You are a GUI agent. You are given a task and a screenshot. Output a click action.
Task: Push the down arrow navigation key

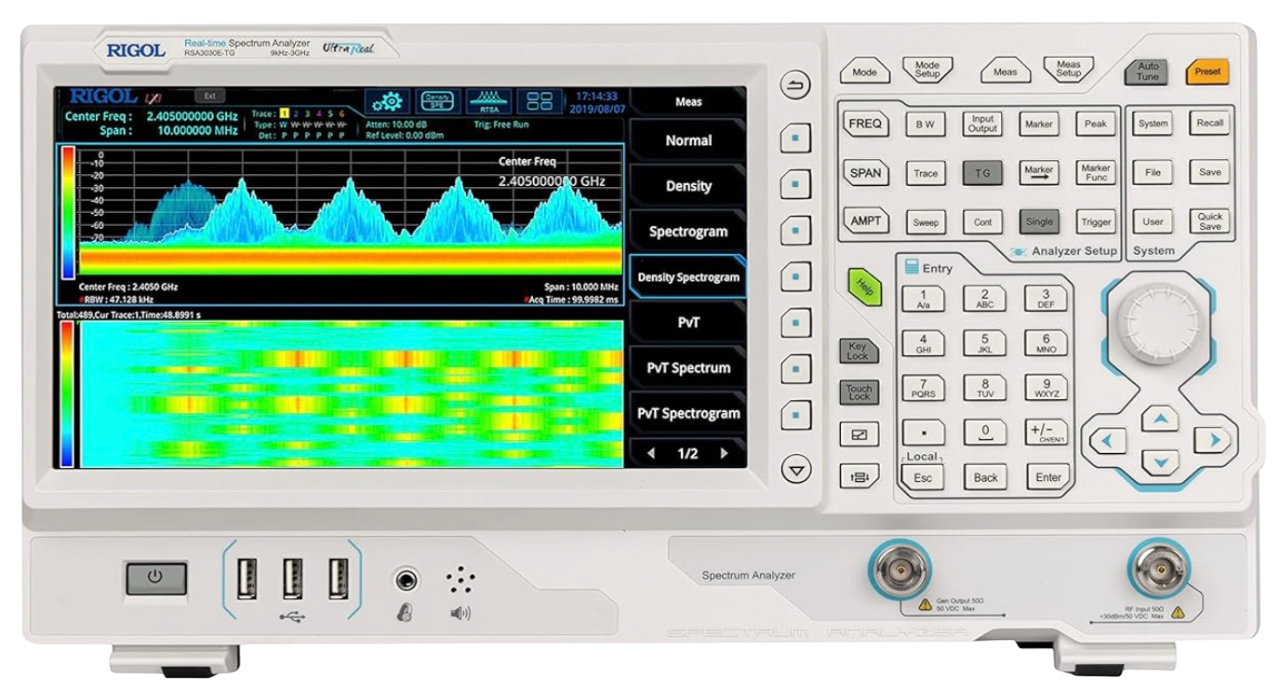1160,463
